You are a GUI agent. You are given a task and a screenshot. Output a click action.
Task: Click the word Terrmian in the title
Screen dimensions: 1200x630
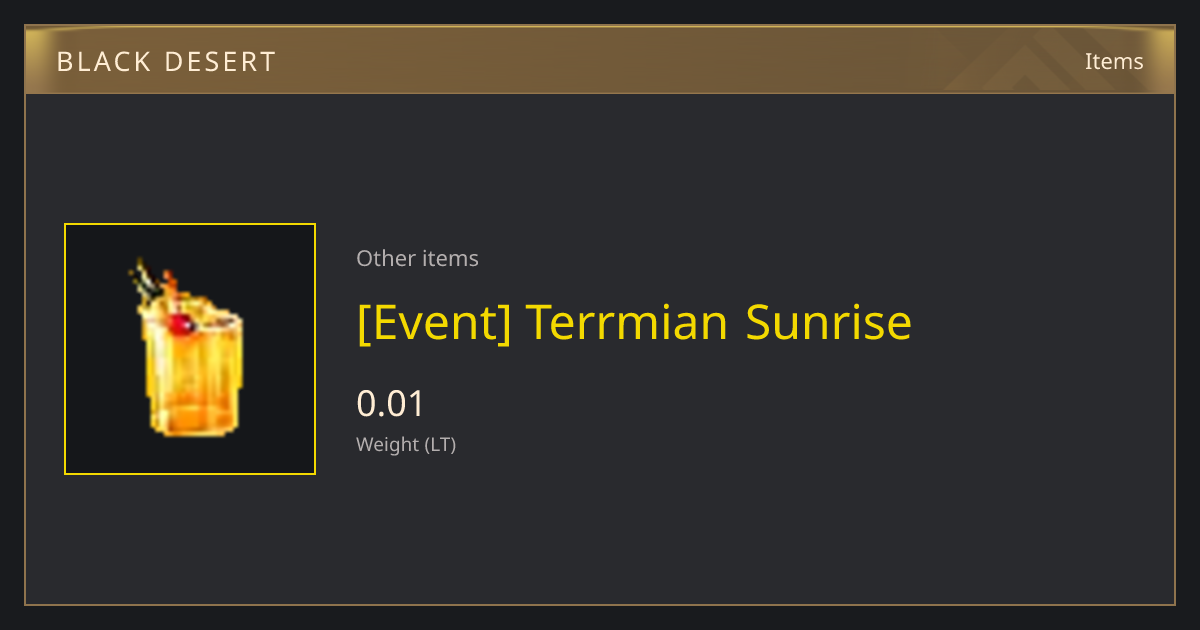627,323
